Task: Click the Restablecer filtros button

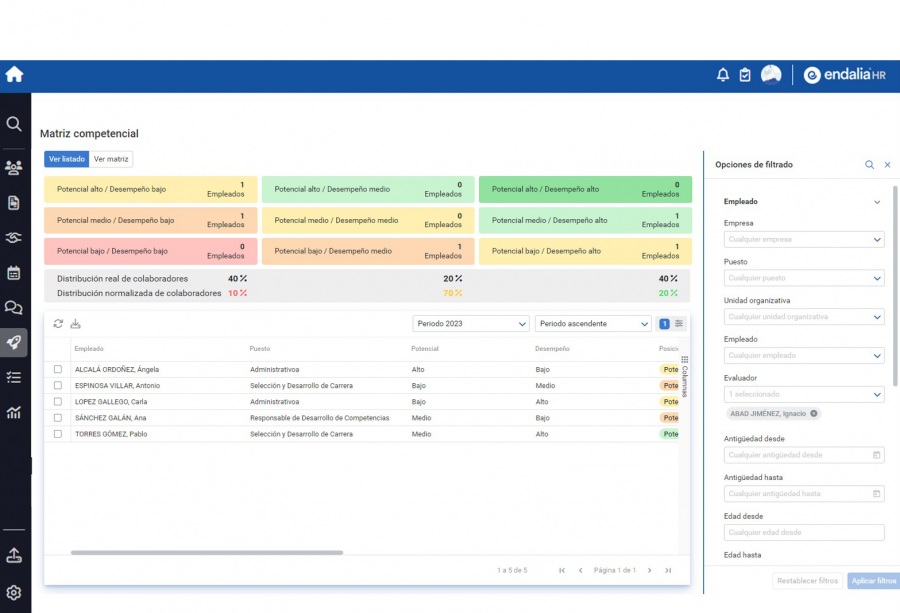Action: (x=807, y=581)
